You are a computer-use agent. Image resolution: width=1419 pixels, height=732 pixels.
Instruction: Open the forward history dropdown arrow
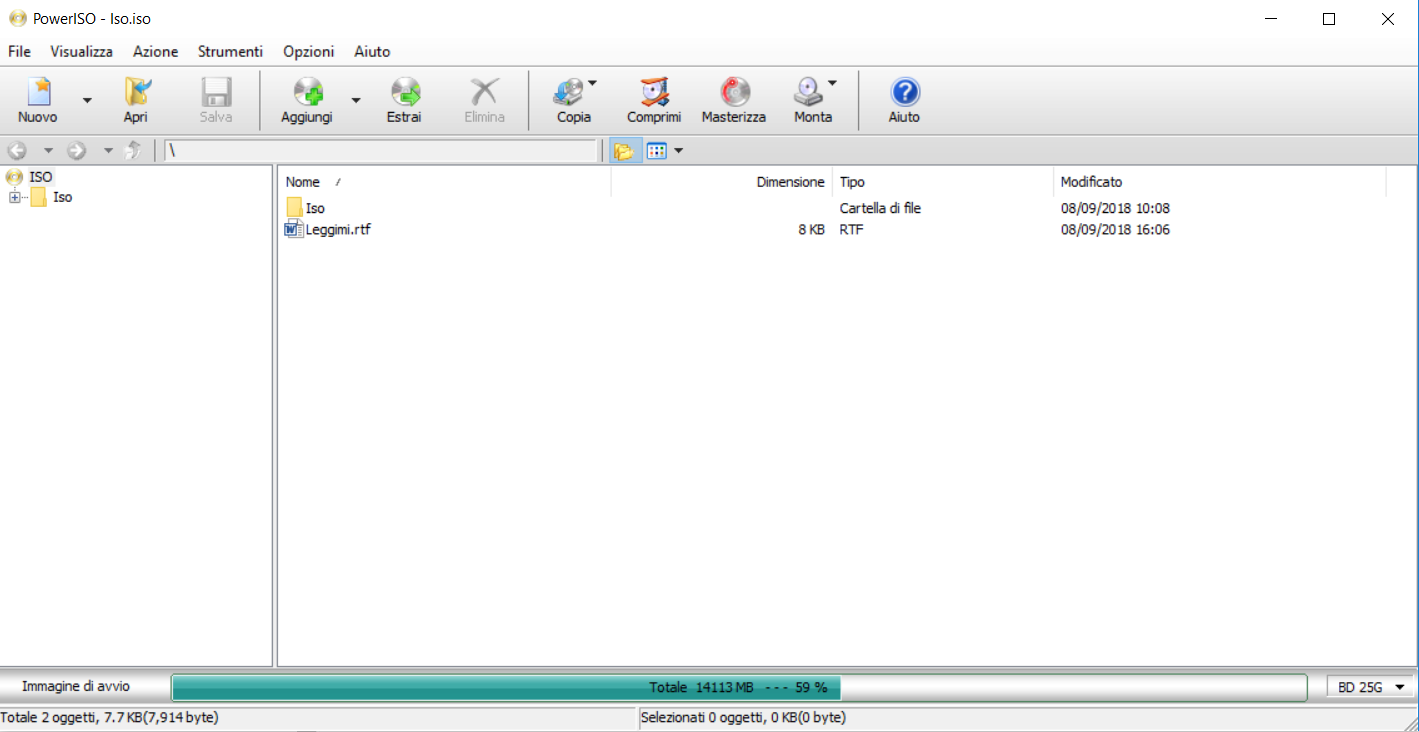[107, 151]
